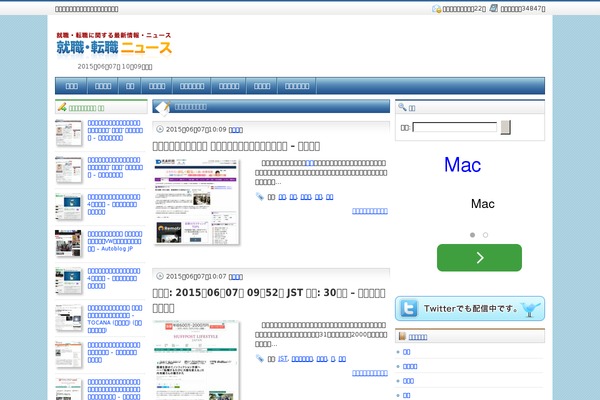This screenshot has height=400, width=600.
Task: Click the magnifier icon in the search panel header
Action: tap(402, 107)
